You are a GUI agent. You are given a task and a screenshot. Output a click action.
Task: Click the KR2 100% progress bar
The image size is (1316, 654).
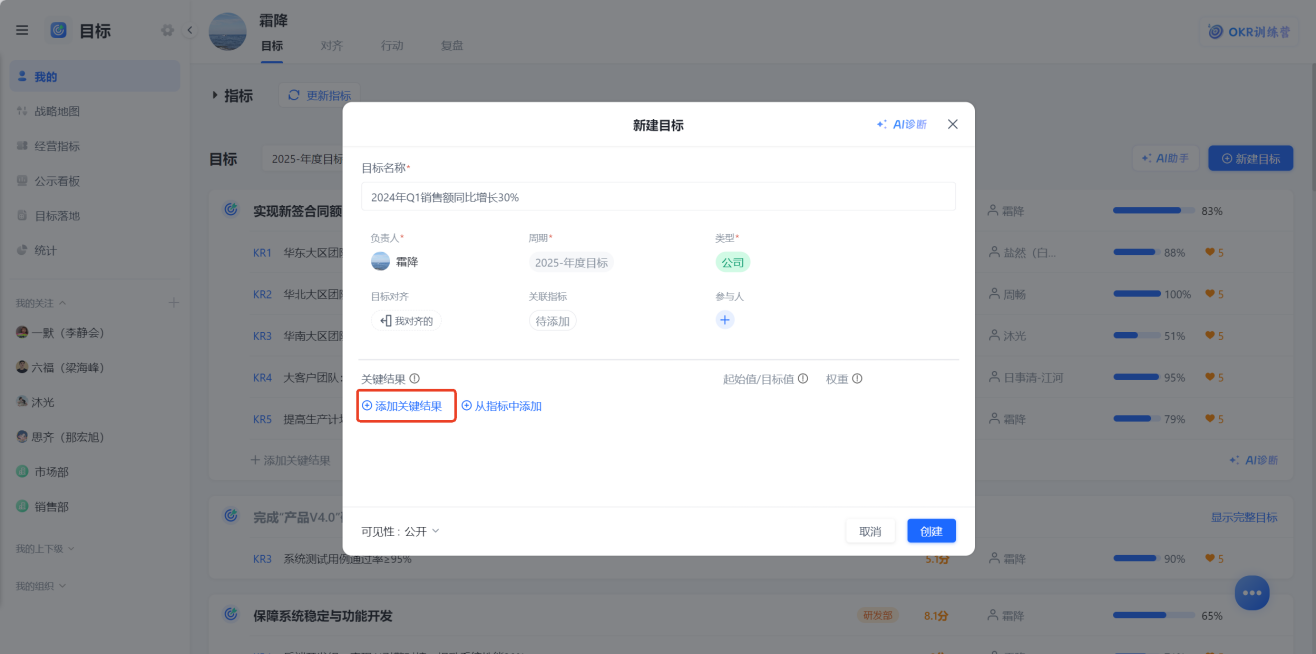(1137, 294)
